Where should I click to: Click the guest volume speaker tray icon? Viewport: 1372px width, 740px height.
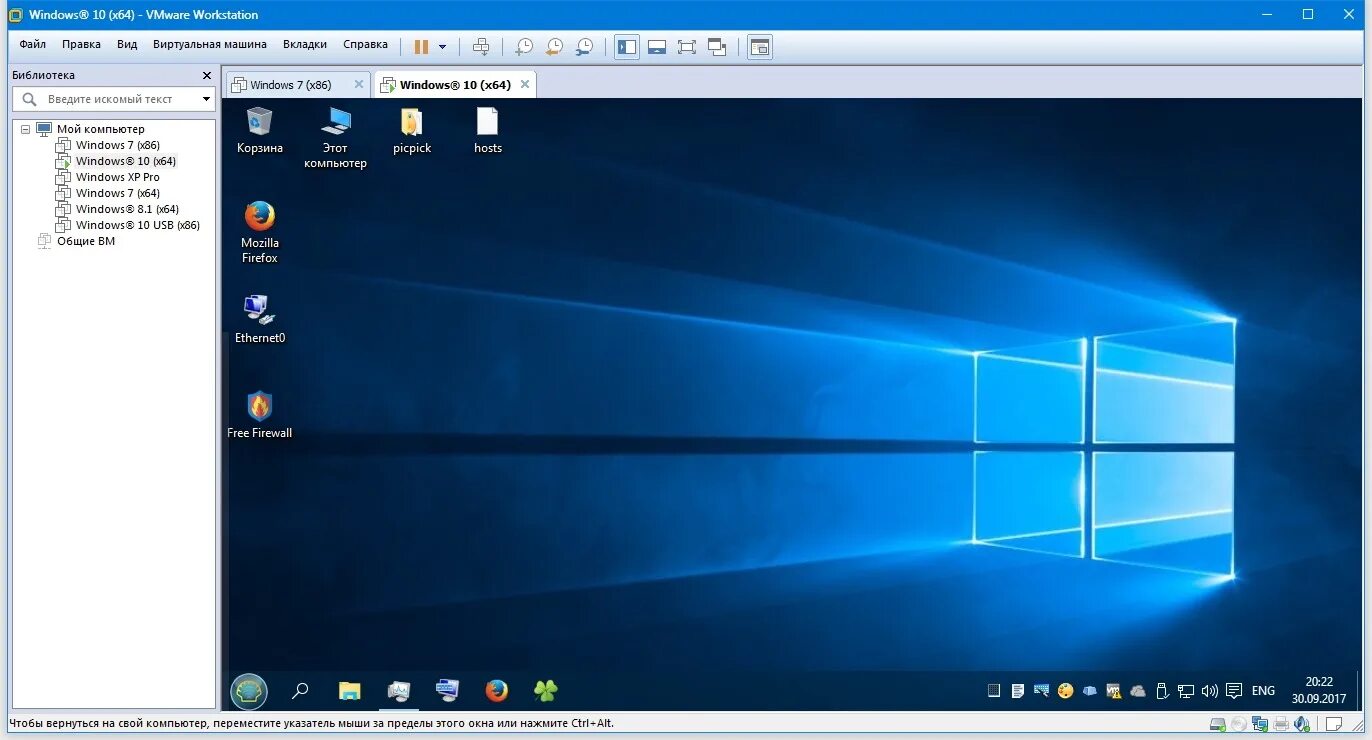click(x=1210, y=690)
